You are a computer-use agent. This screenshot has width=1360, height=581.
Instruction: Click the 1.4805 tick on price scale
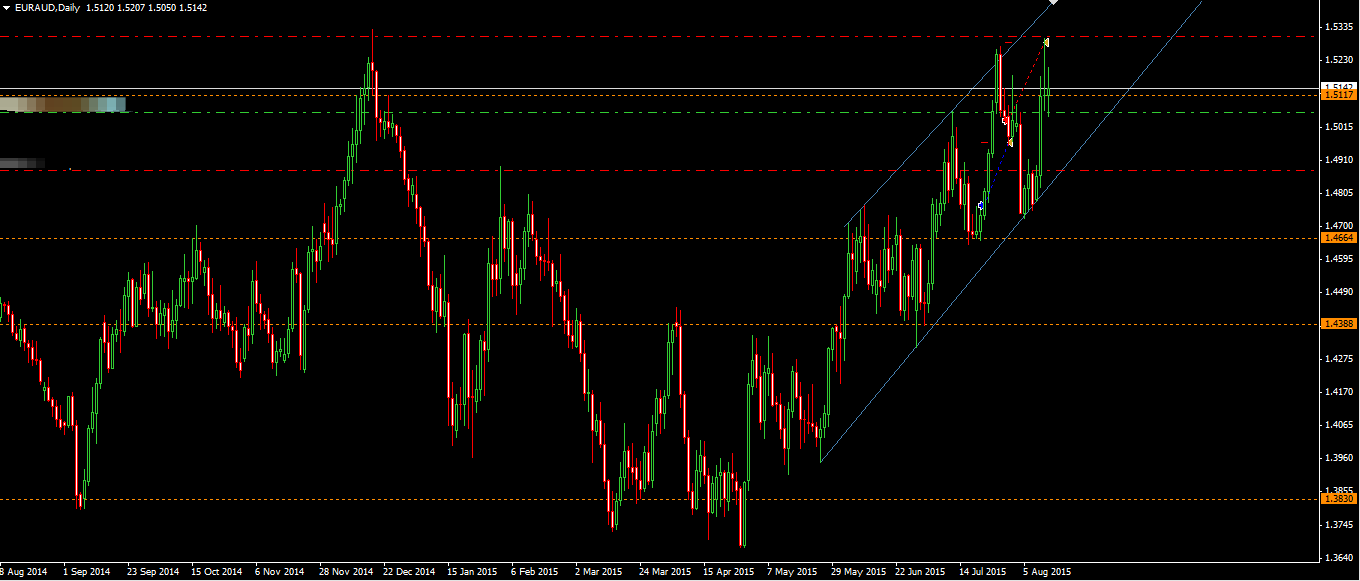pos(1340,193)
